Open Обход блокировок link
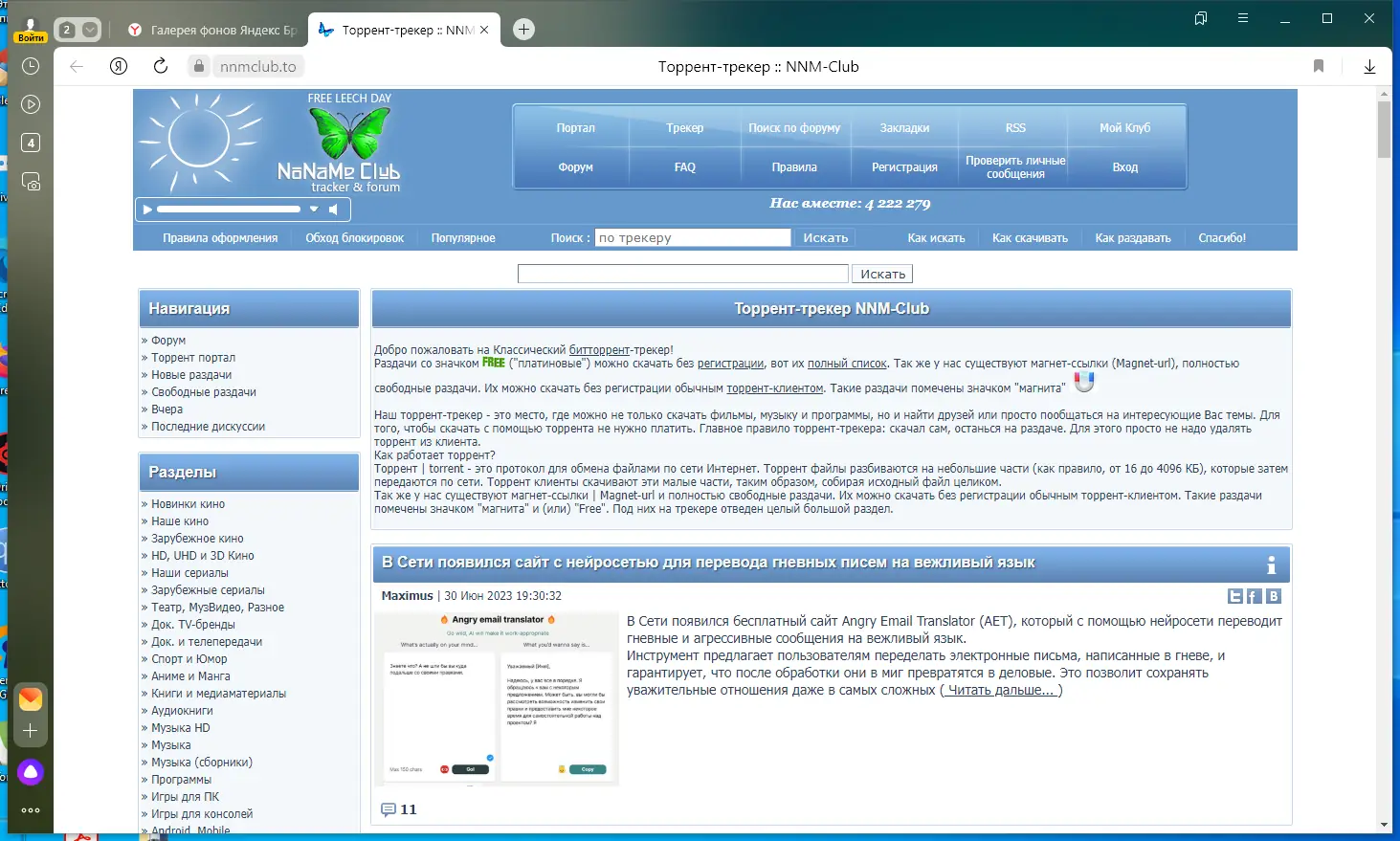The width and height of the screenshot is (1400, 841). pos(354,238)
